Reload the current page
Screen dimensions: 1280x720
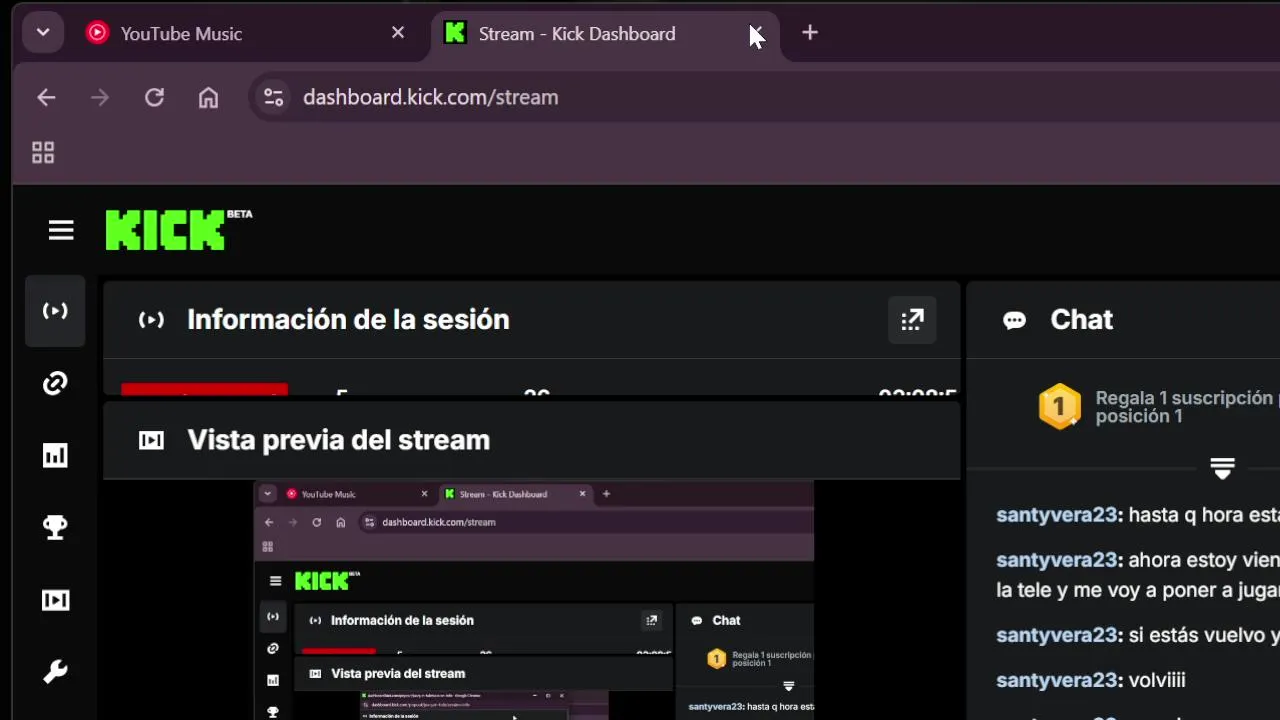(154, 97)
